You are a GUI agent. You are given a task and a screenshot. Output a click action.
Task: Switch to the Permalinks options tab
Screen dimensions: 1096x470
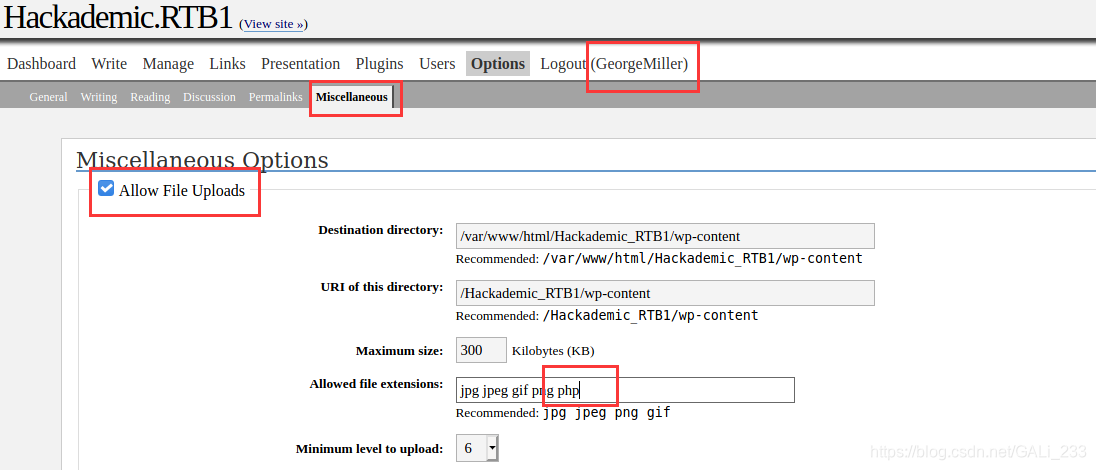pyautogui.click(x=275, y=97)
